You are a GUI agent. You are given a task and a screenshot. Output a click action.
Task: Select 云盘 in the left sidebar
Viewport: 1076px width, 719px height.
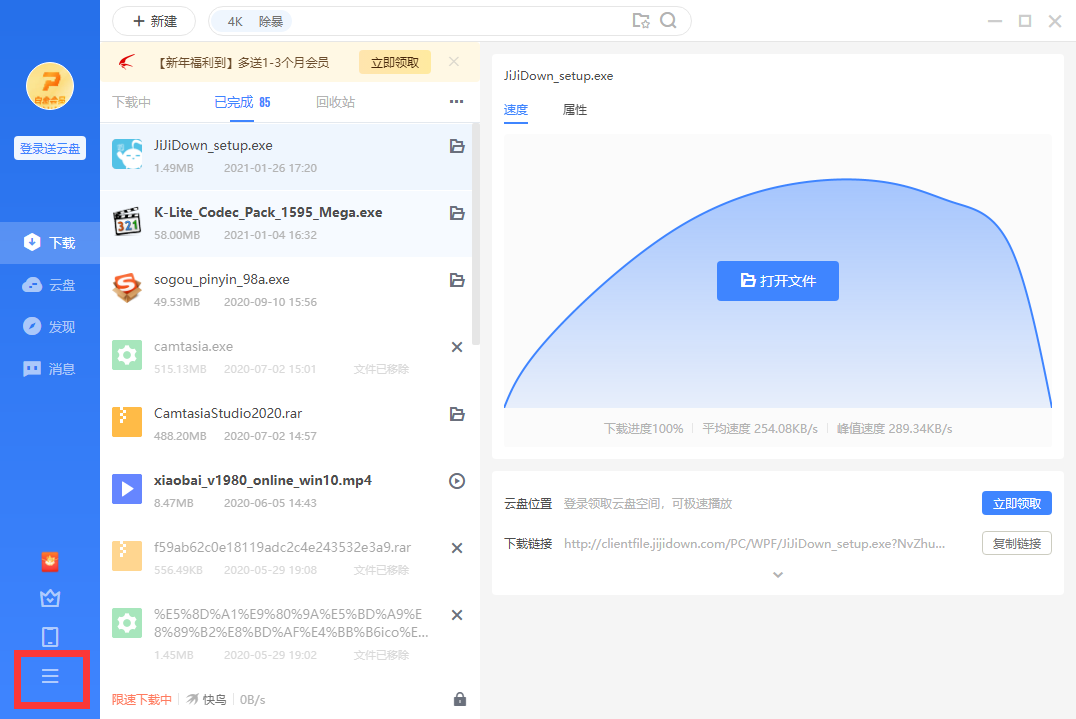pyautogui.click(x=50, y=285)
